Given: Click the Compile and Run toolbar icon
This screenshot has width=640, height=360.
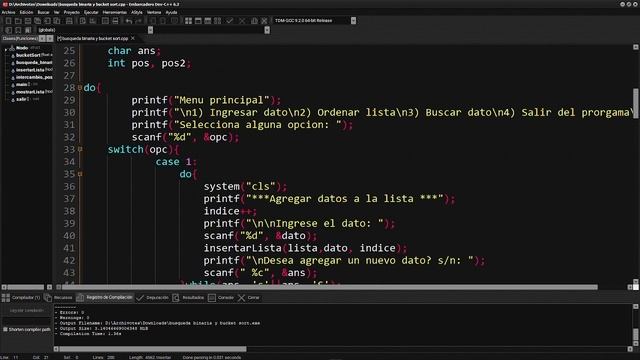Looking at the screenshot, I should pos(208,21).
